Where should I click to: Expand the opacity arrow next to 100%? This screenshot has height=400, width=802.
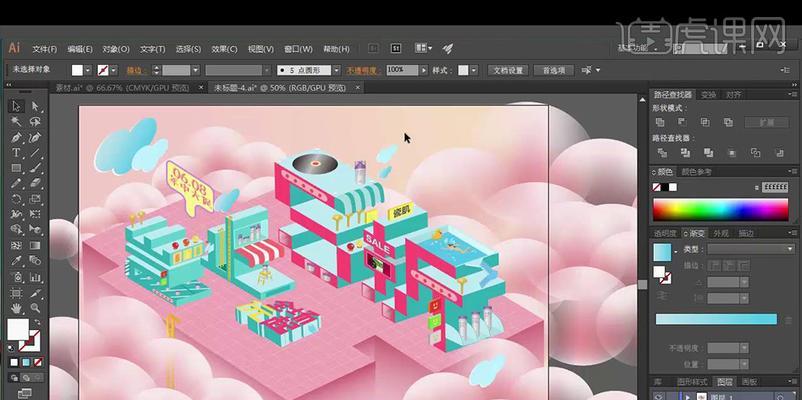424,70
